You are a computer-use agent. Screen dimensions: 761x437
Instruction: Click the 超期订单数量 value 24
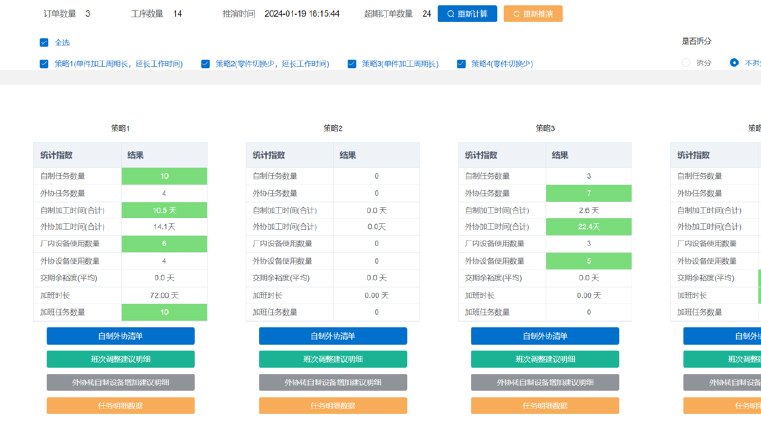(427, 14)
